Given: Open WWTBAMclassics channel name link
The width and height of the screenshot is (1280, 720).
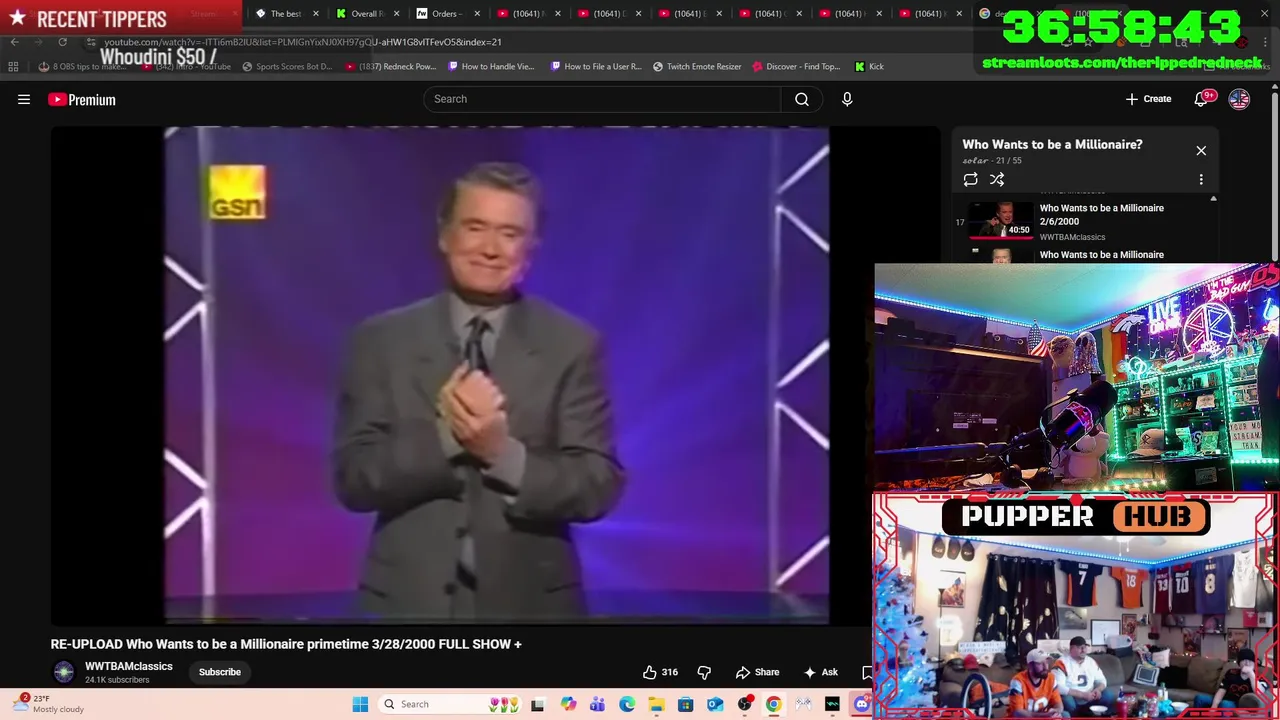Looking at the screenshot, I should click(x=129, y=666).
